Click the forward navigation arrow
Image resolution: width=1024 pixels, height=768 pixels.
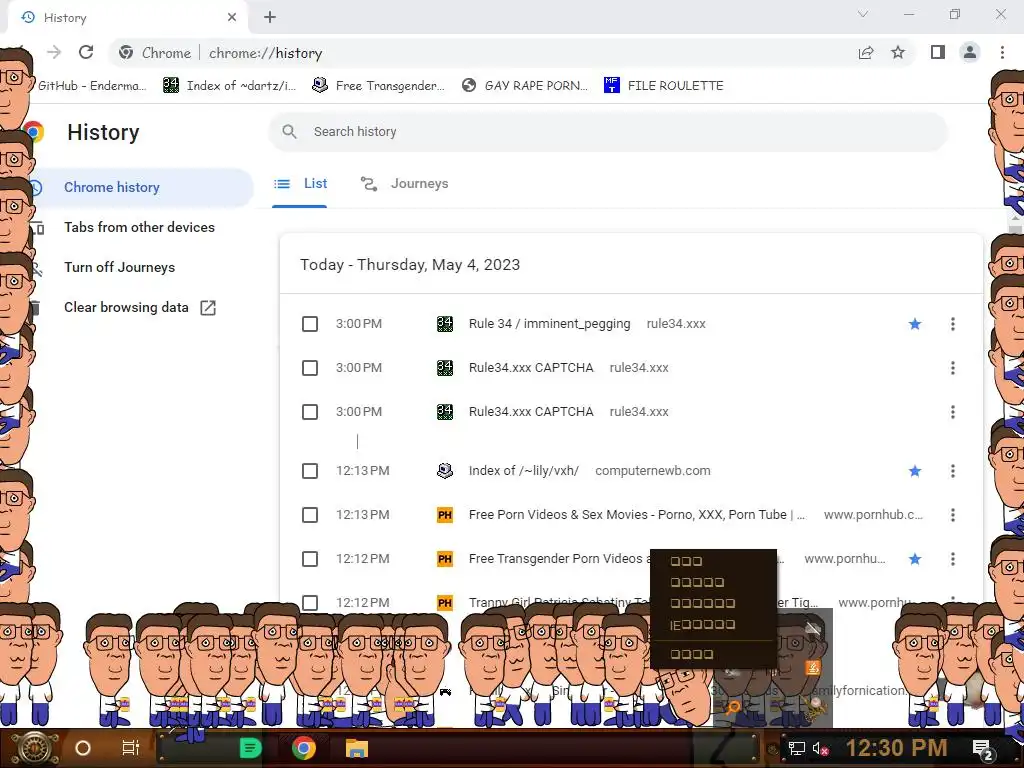54,52
